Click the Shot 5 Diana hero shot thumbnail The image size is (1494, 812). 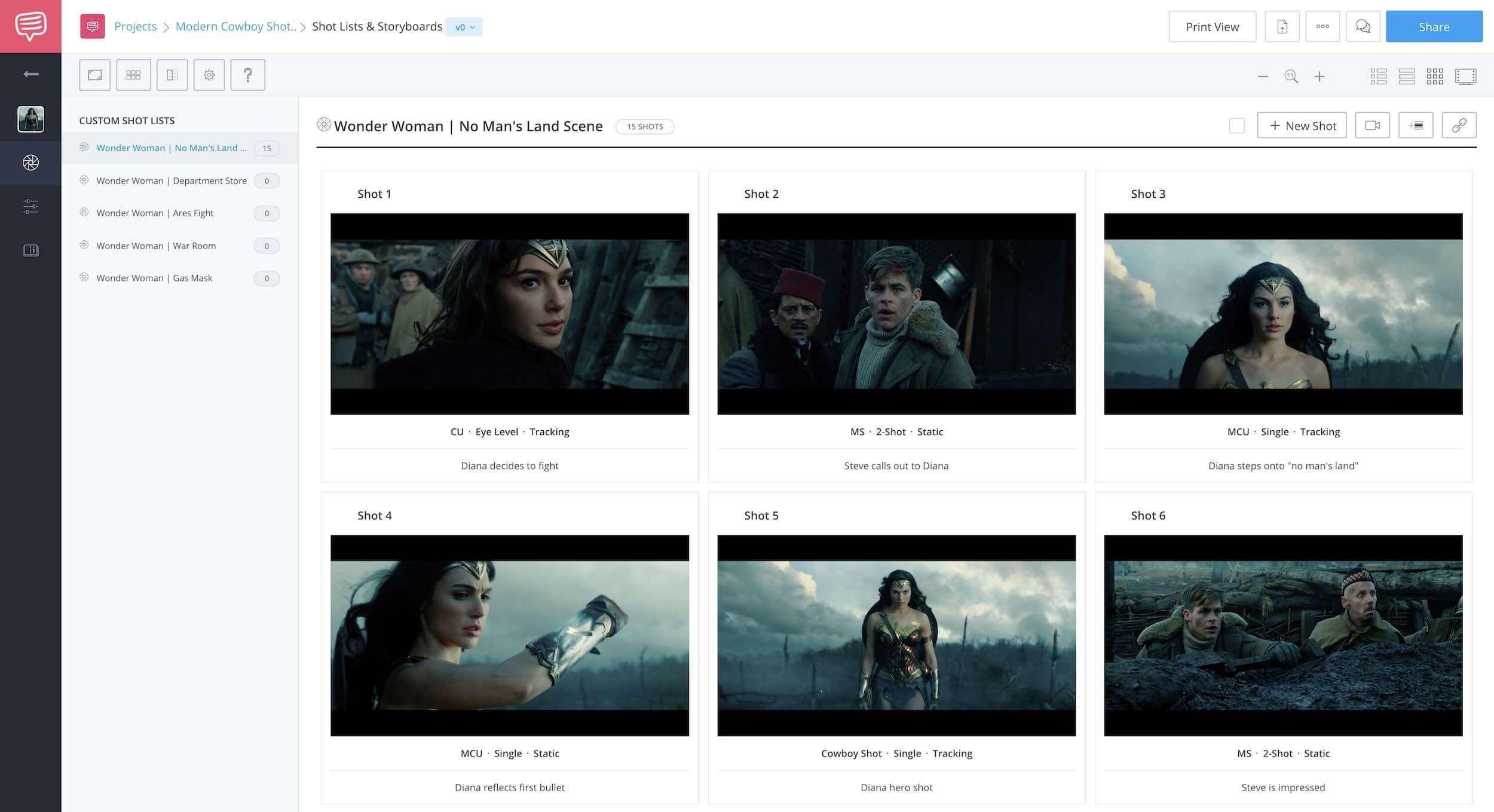pyautogui.click(x=896, y=635)
